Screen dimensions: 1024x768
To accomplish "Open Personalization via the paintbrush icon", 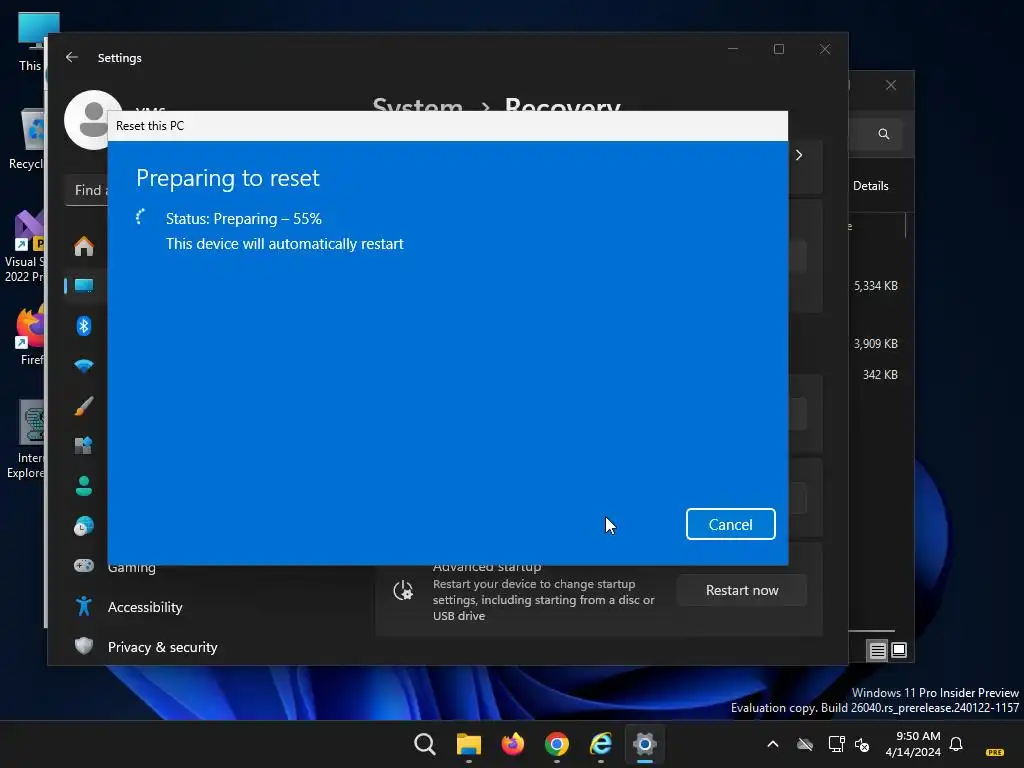I will tap(84, 406).
